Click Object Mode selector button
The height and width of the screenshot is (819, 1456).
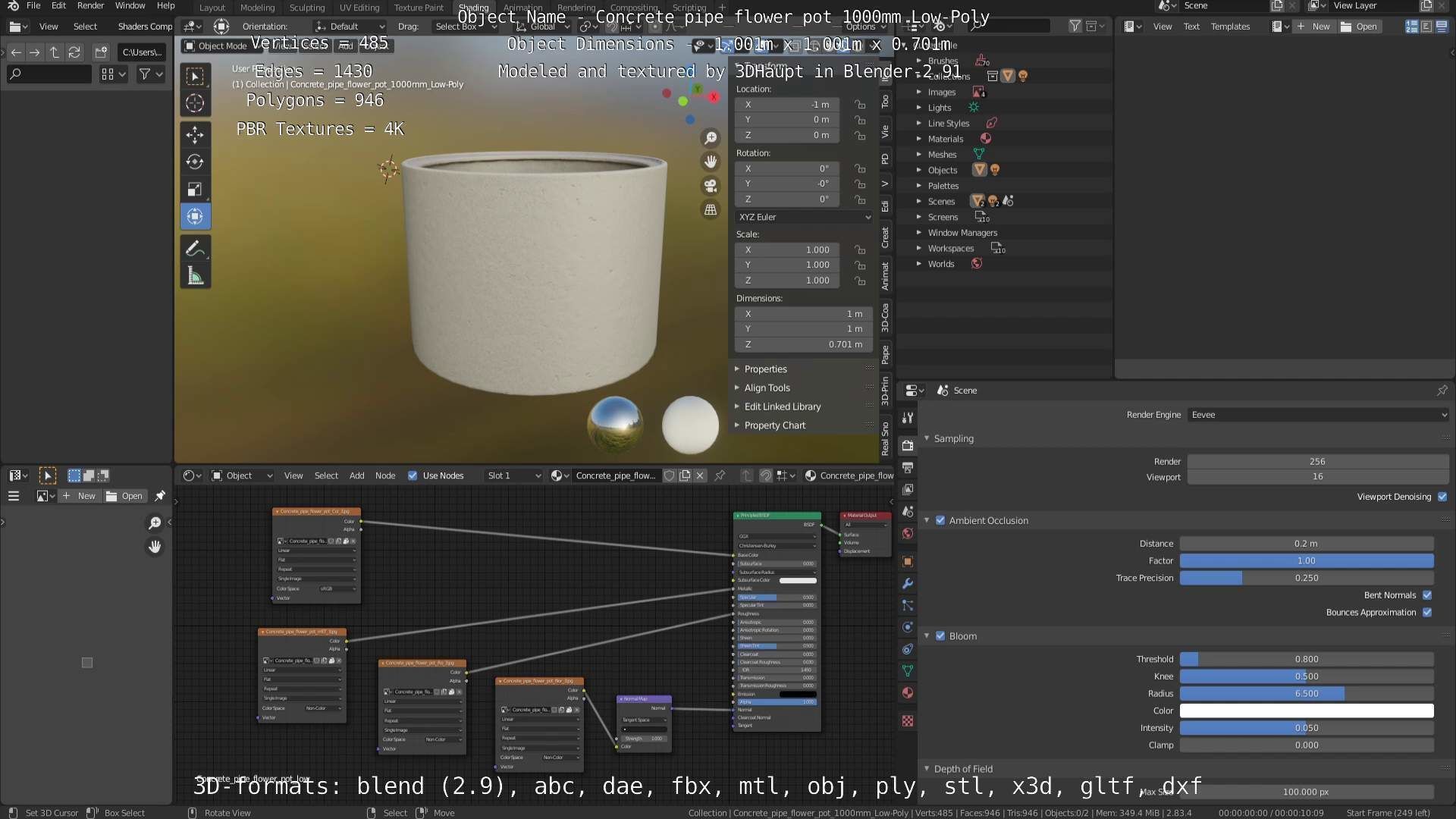click(x=220, y=45)
